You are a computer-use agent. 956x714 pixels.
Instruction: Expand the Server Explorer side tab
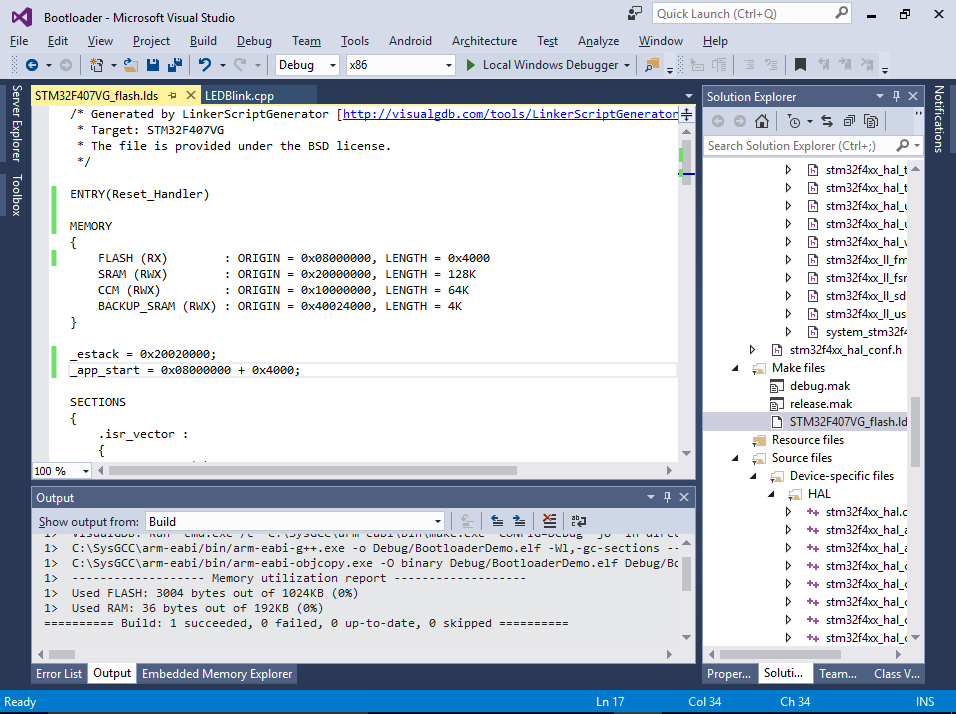coord(16,123)
